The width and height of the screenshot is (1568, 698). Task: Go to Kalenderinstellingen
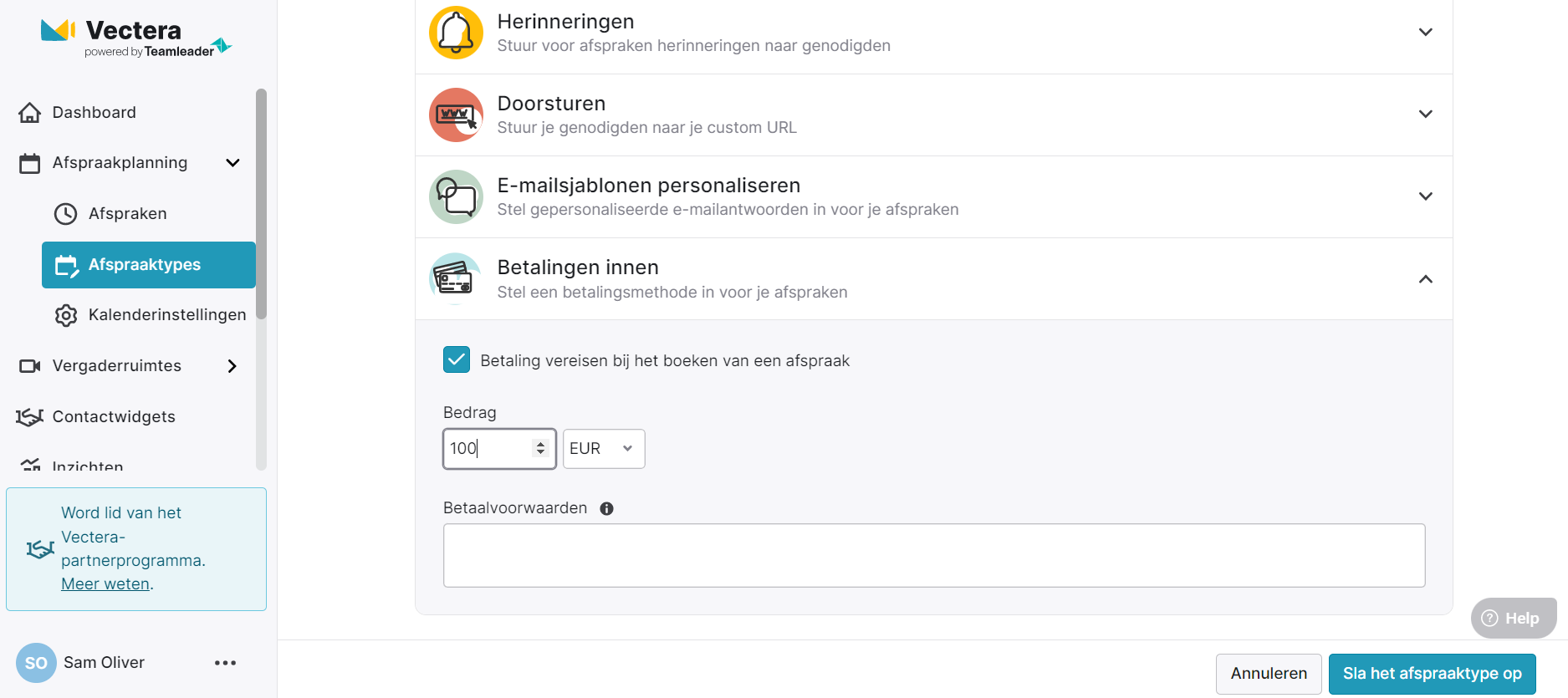(166, 315)
